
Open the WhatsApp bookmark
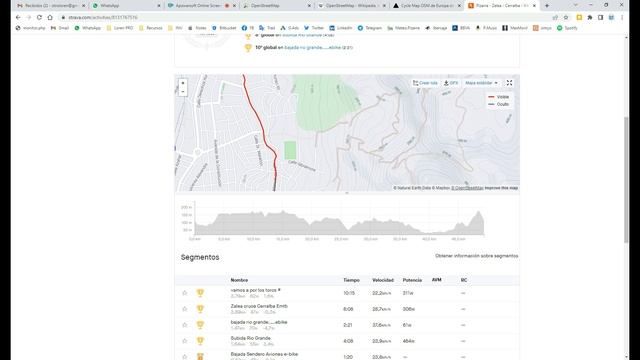pos(87,28)
